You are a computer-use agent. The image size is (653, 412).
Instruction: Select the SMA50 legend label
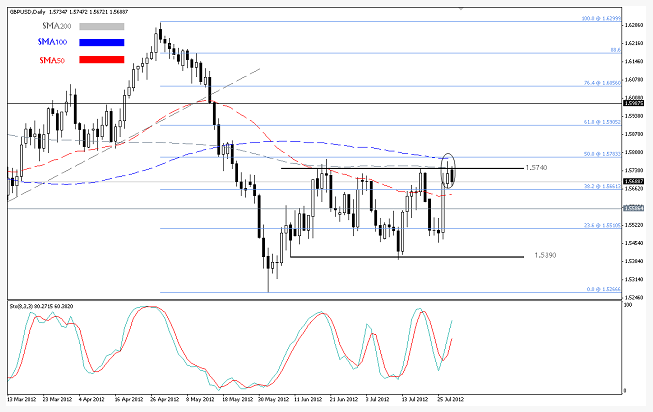click(x=52, y=60)
